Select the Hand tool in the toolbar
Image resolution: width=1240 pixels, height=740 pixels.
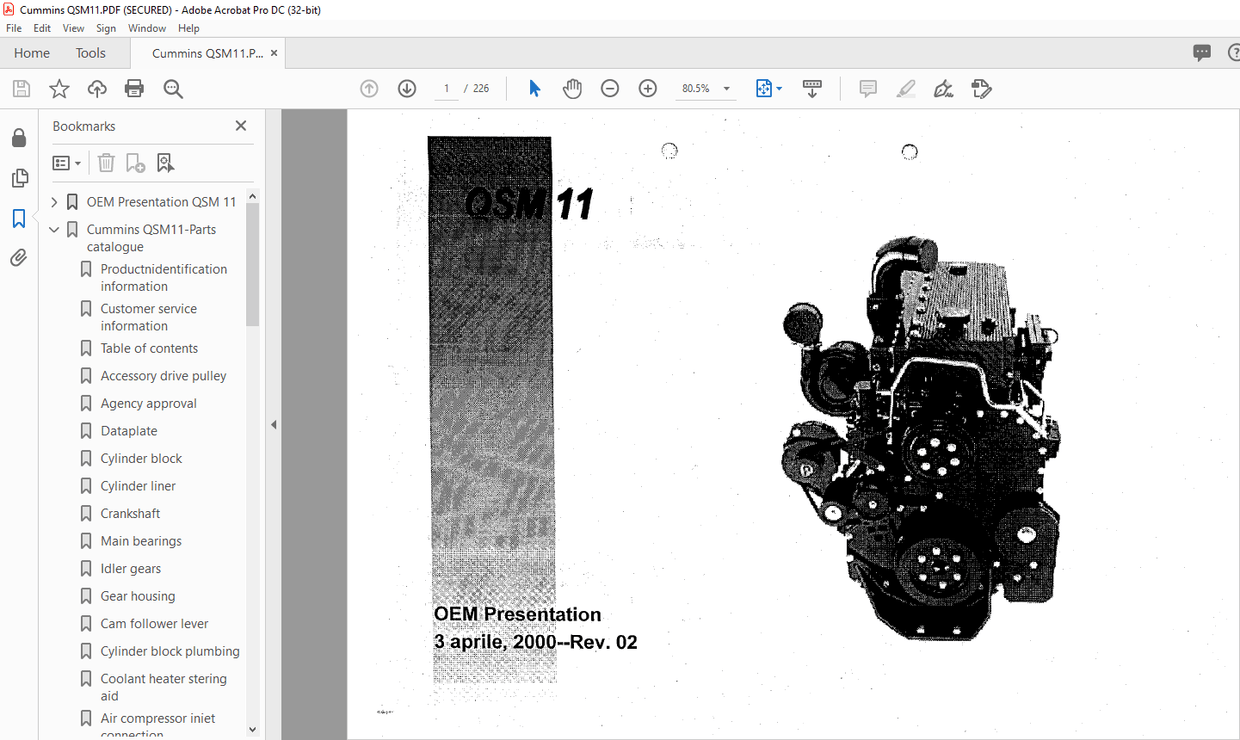coord(572,88)
